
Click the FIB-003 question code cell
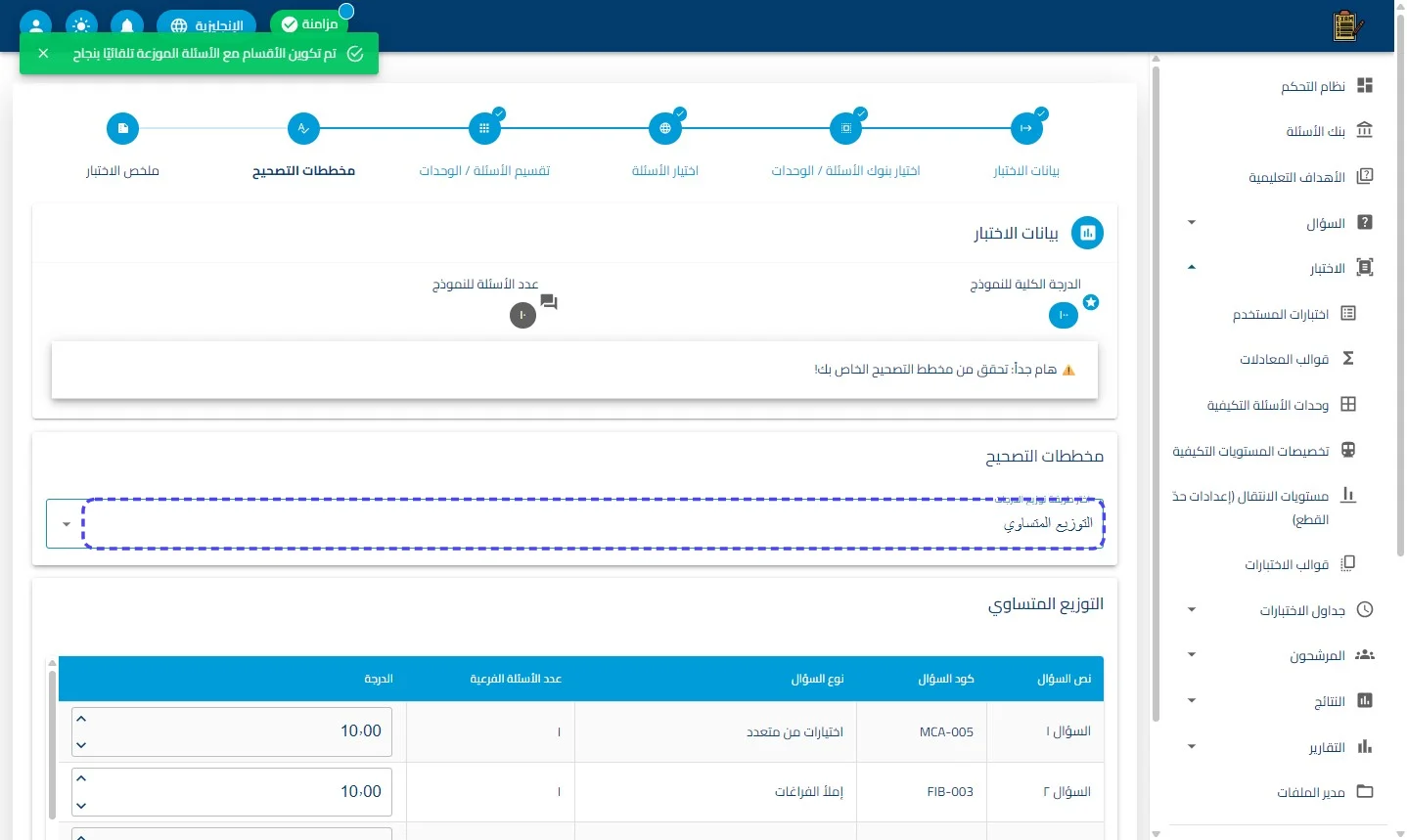click(922, 792)
